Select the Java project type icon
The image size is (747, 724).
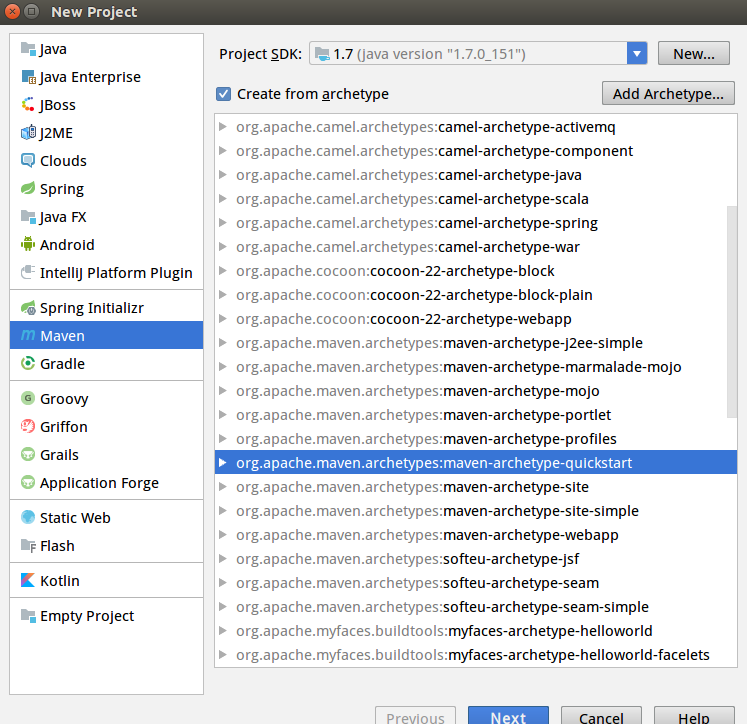[x=28, y=49]
